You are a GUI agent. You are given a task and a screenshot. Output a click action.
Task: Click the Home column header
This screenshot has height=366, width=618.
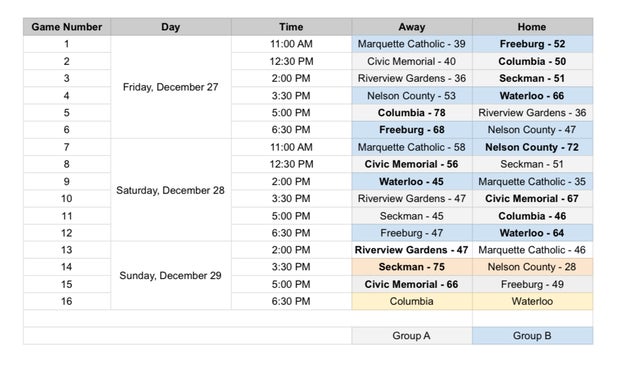[532, 27]
